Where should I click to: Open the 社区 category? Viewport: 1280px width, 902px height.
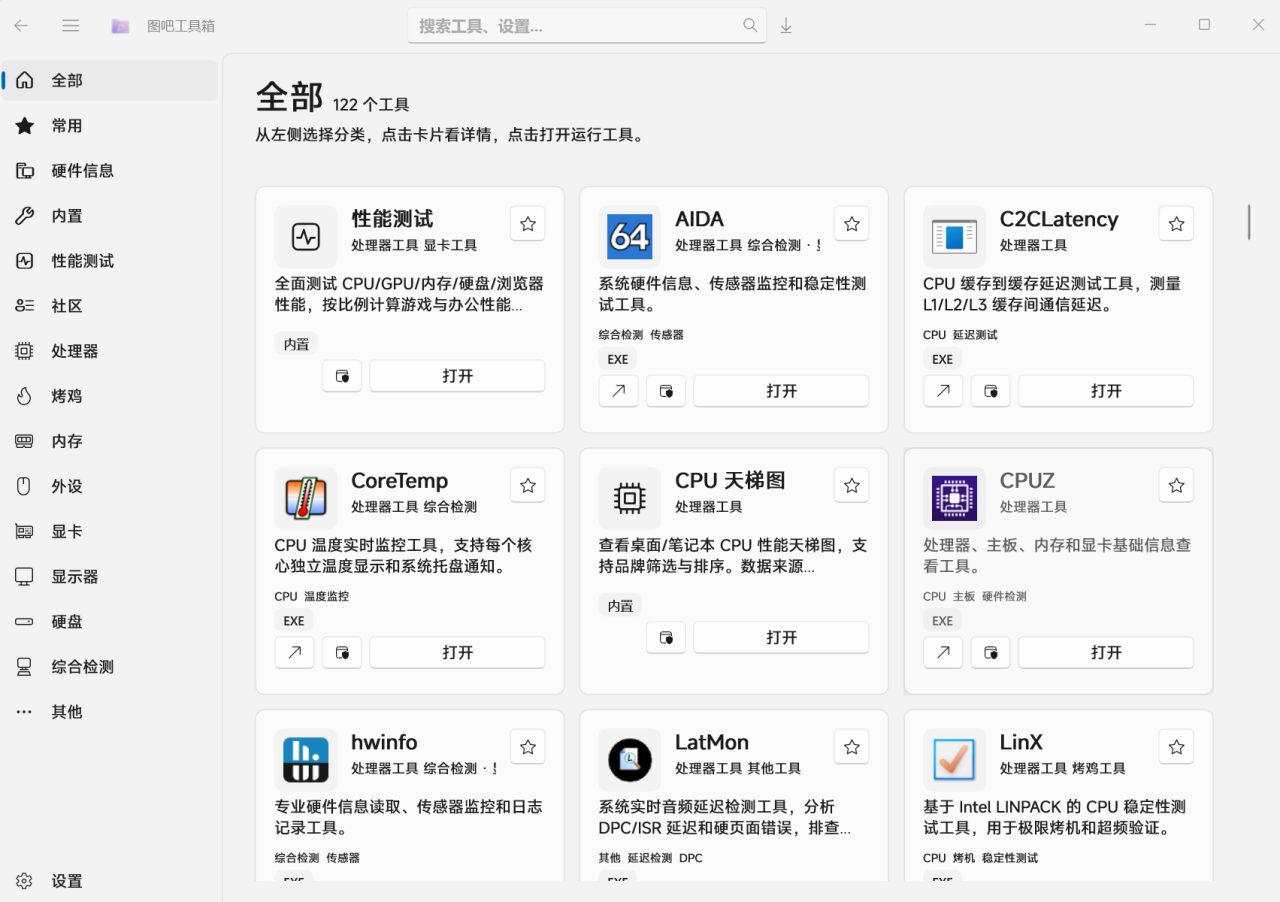point(110,305)
